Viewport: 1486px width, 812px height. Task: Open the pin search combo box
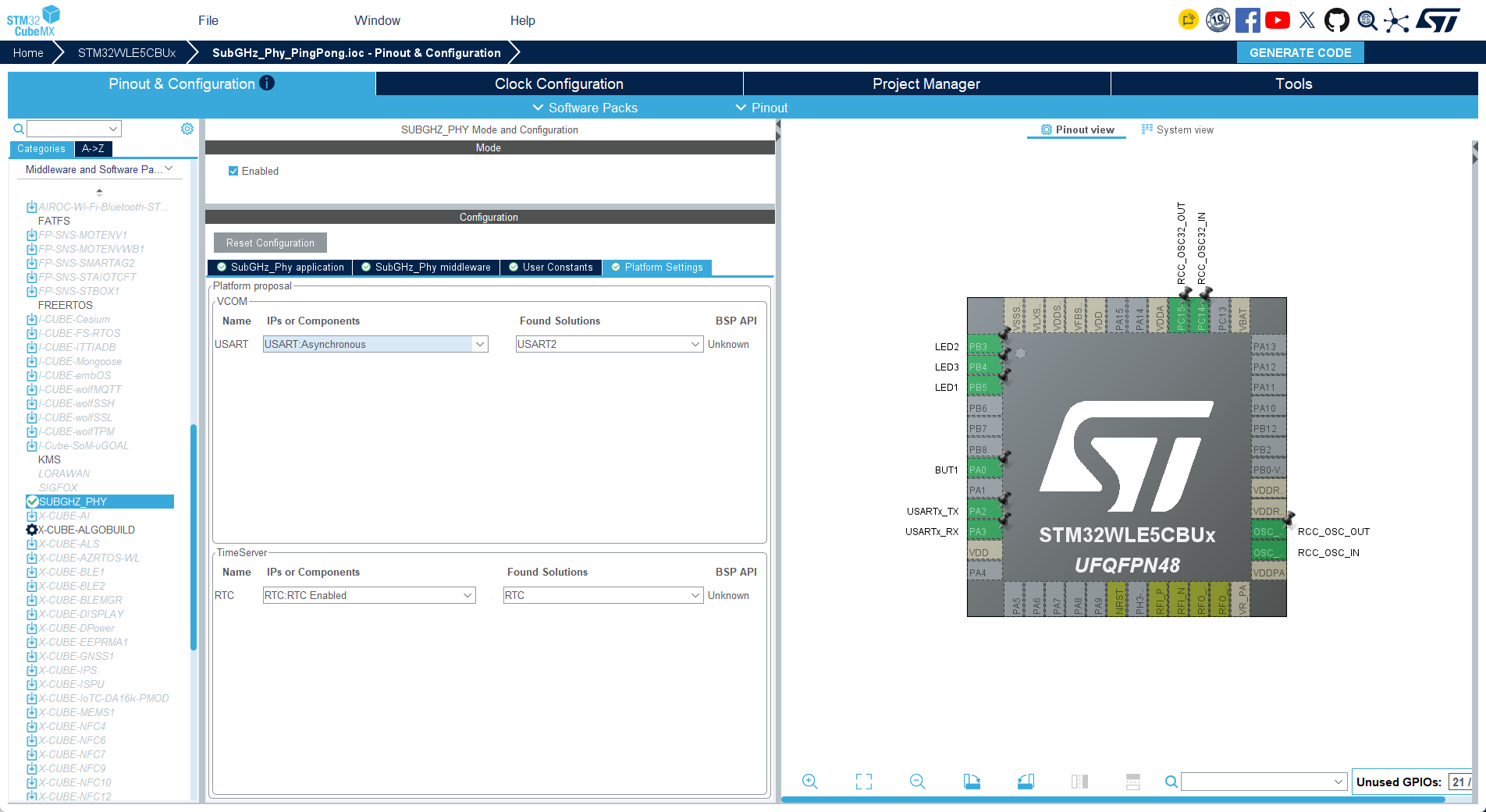point(1264,782)
